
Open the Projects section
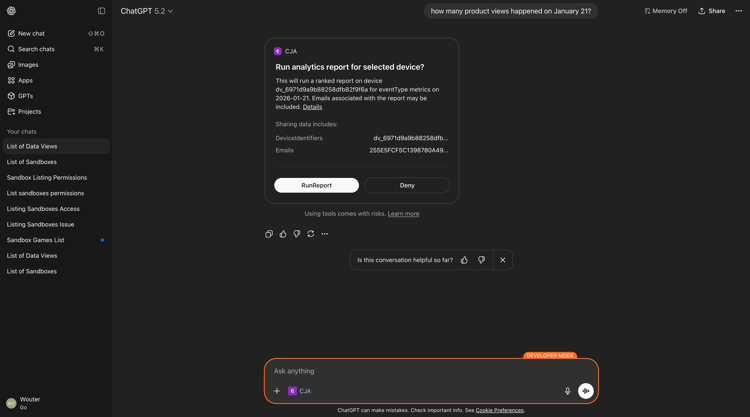point(56,111)
